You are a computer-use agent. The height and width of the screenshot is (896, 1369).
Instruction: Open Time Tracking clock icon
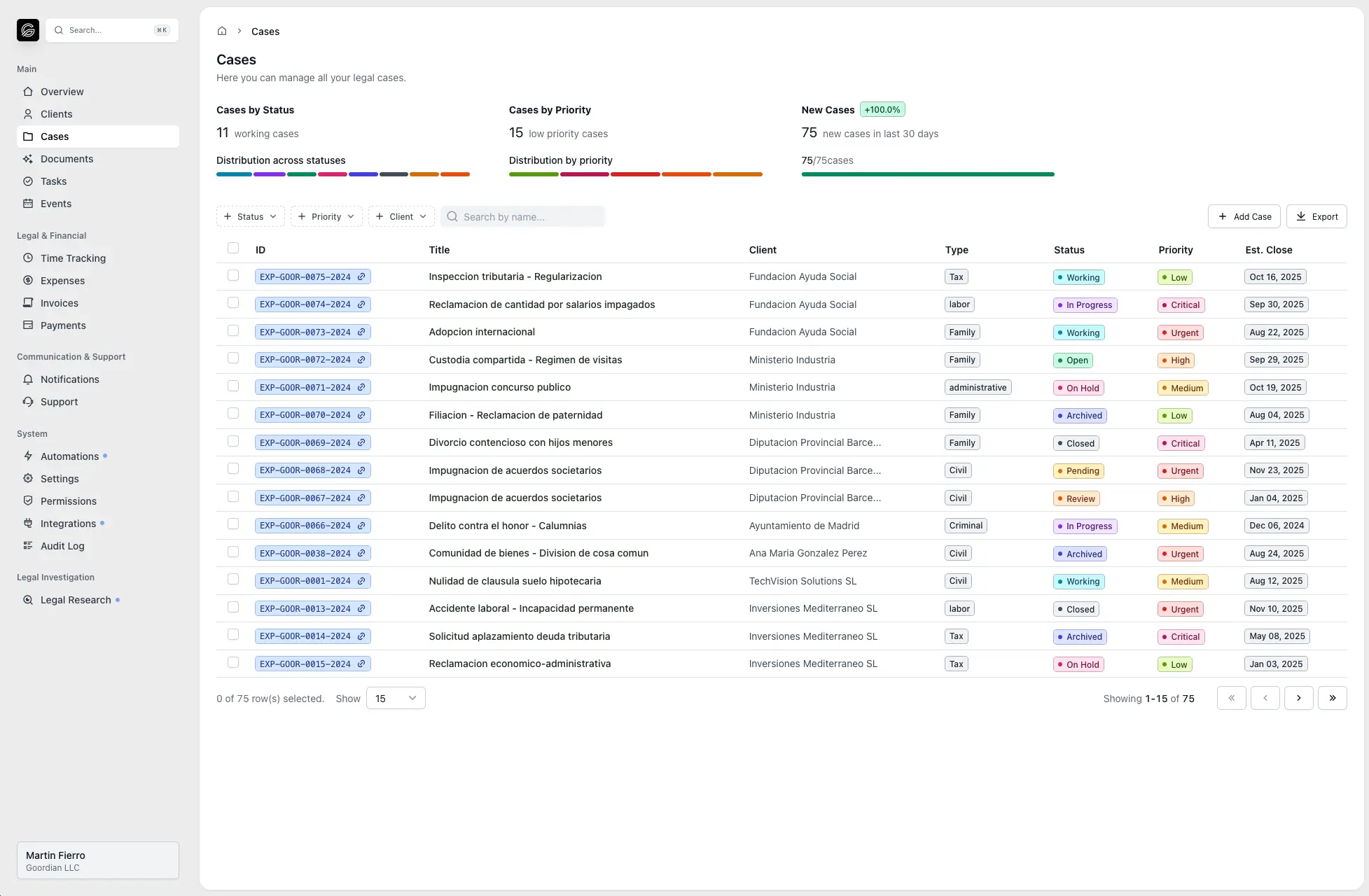[28, 258]
